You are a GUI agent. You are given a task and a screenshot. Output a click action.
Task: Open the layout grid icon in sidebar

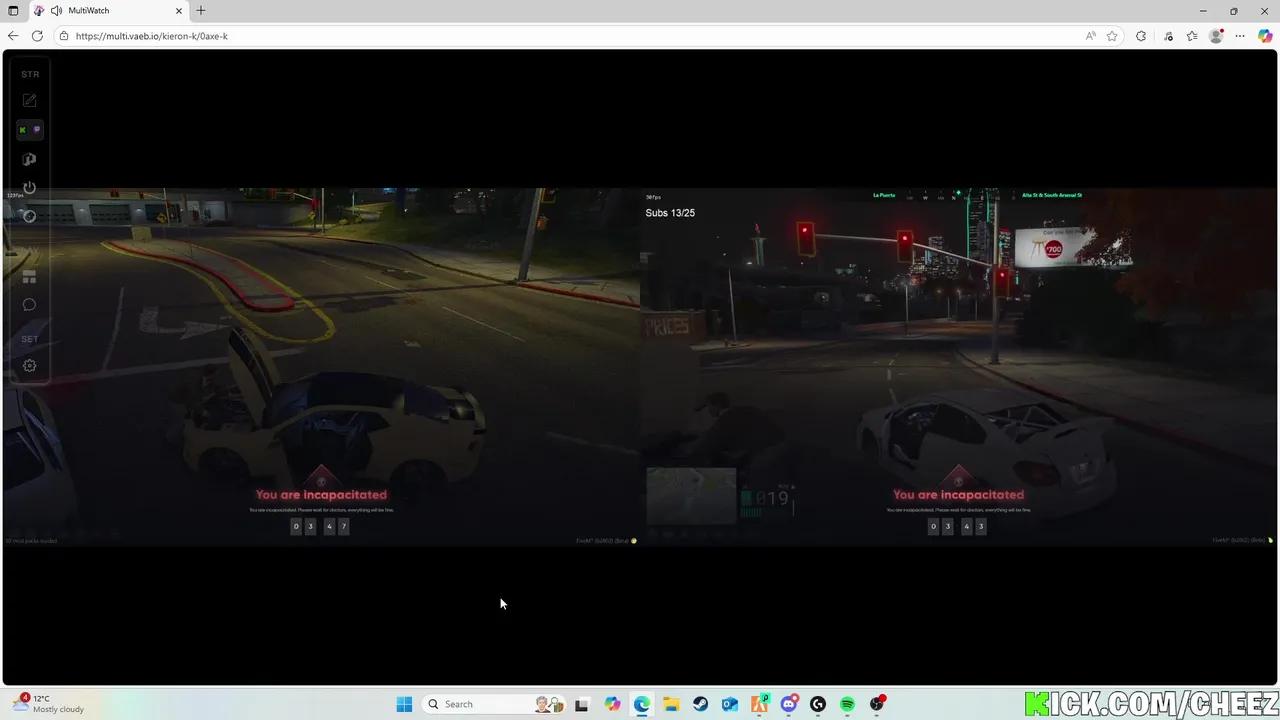[x=30, y=276]
